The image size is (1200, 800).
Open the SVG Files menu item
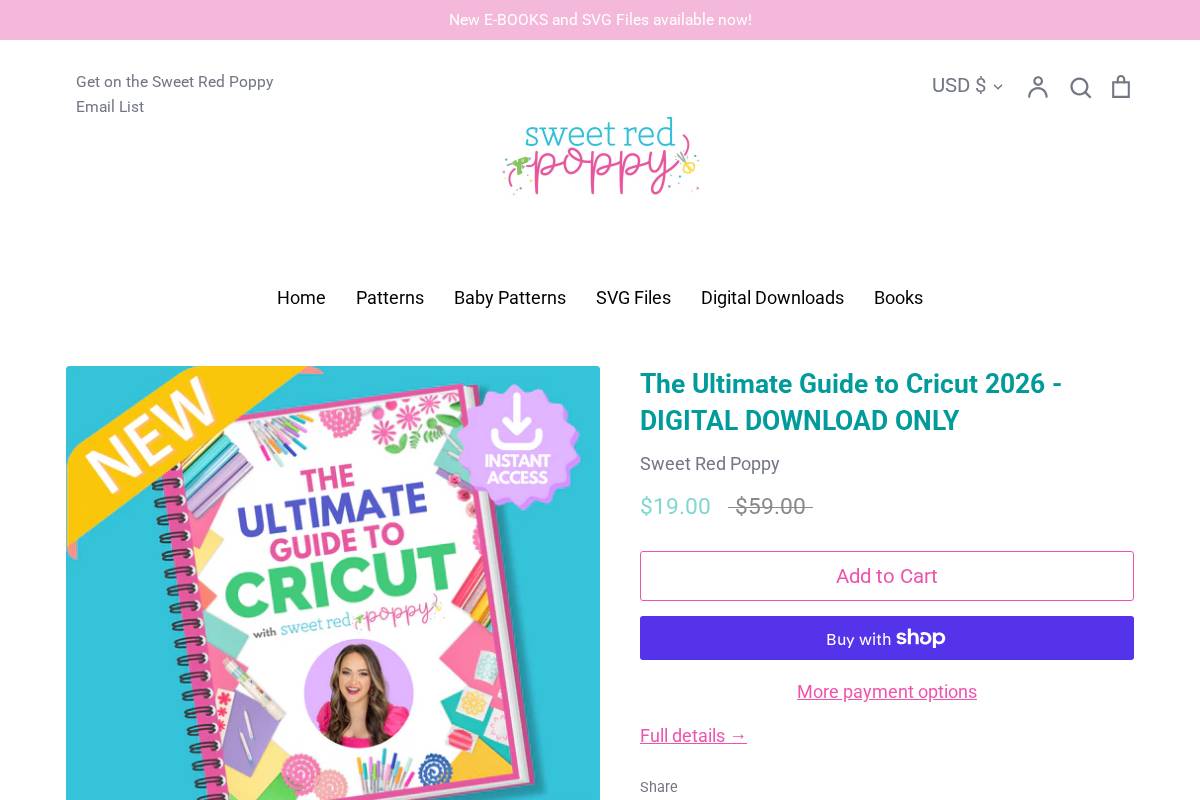(x=633, y=298)
